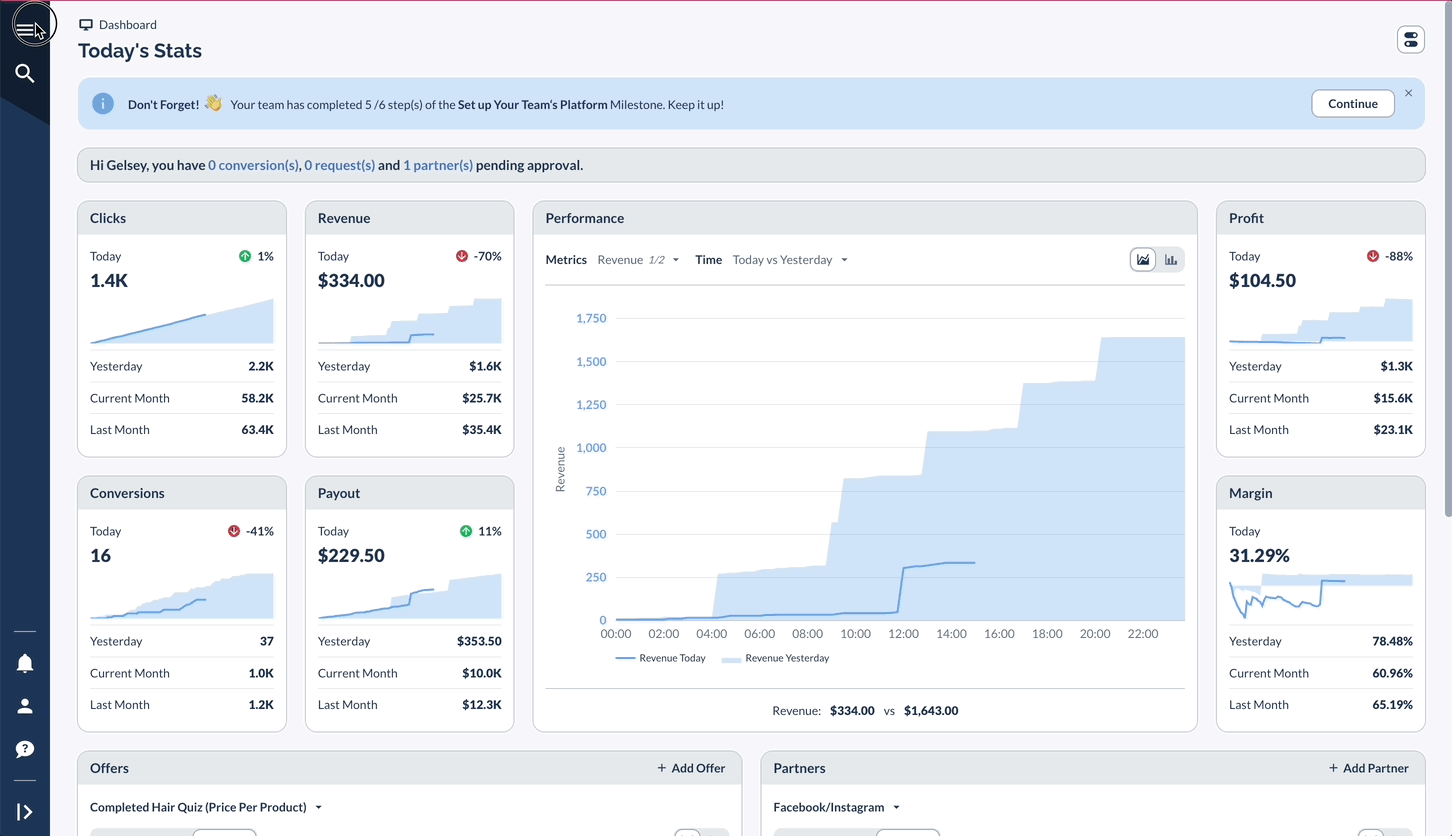This screenshot has height=836, width=1452.
Task: Open the 1 partner(s) pending link
Action: (x=438, y=165)
